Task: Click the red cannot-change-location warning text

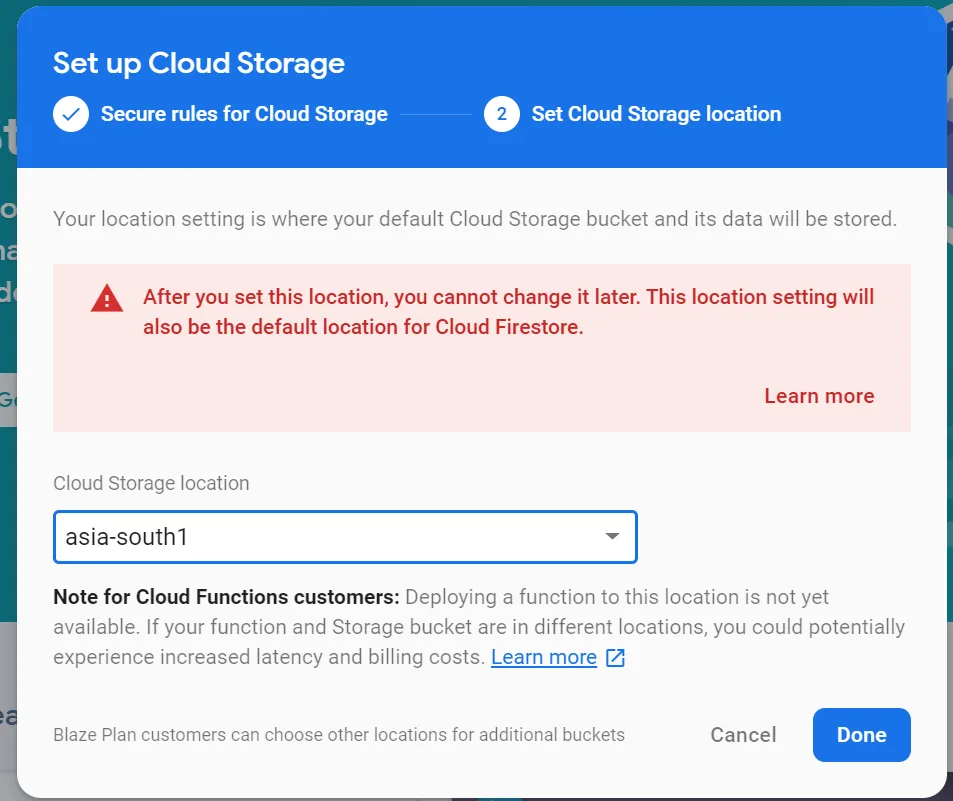Action: 508,311
